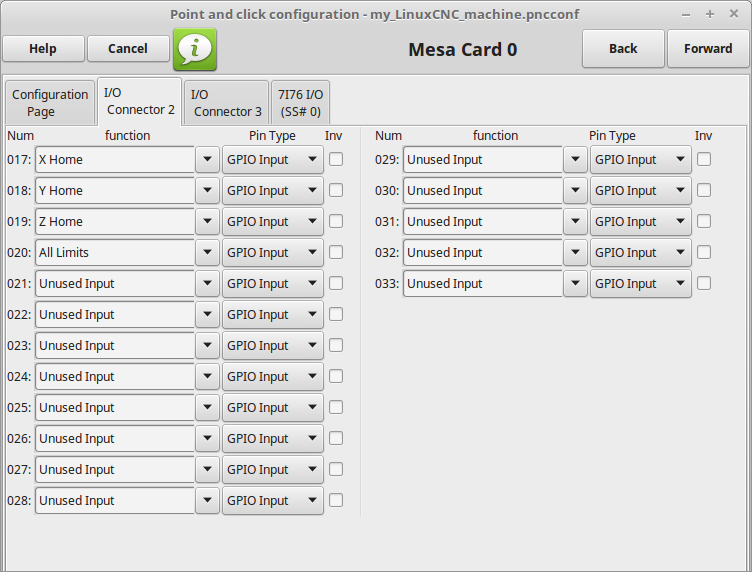Click the green info speech-bubble icon
Viewport: 752px width, 572px height.
tap(195, 49)
